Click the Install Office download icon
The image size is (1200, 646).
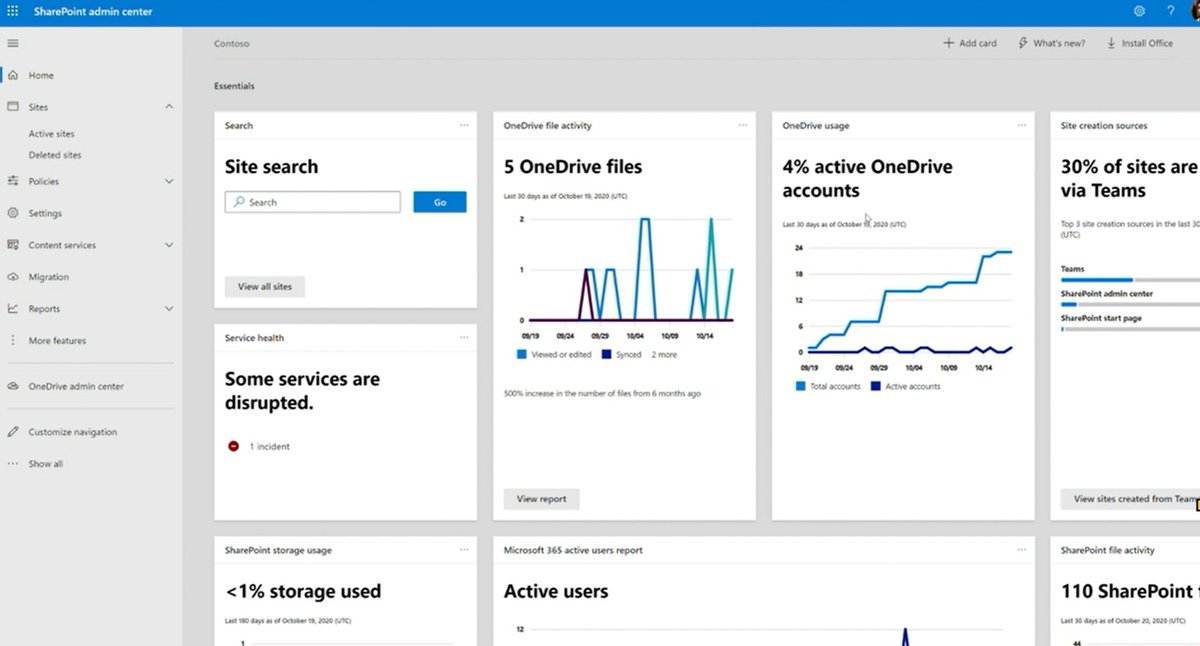tap(1111, 43)
